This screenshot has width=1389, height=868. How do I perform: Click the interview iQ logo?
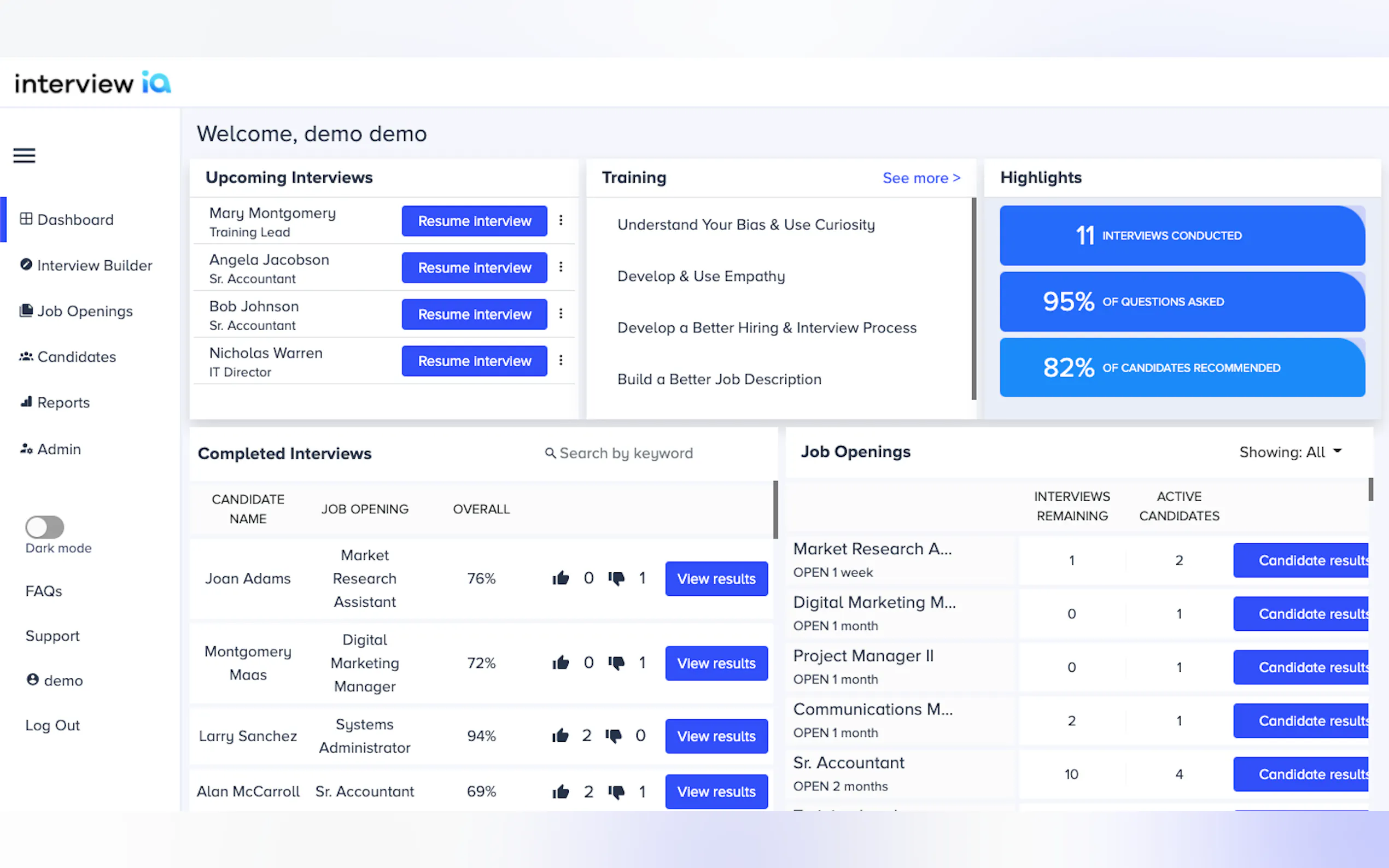(92, 83)
